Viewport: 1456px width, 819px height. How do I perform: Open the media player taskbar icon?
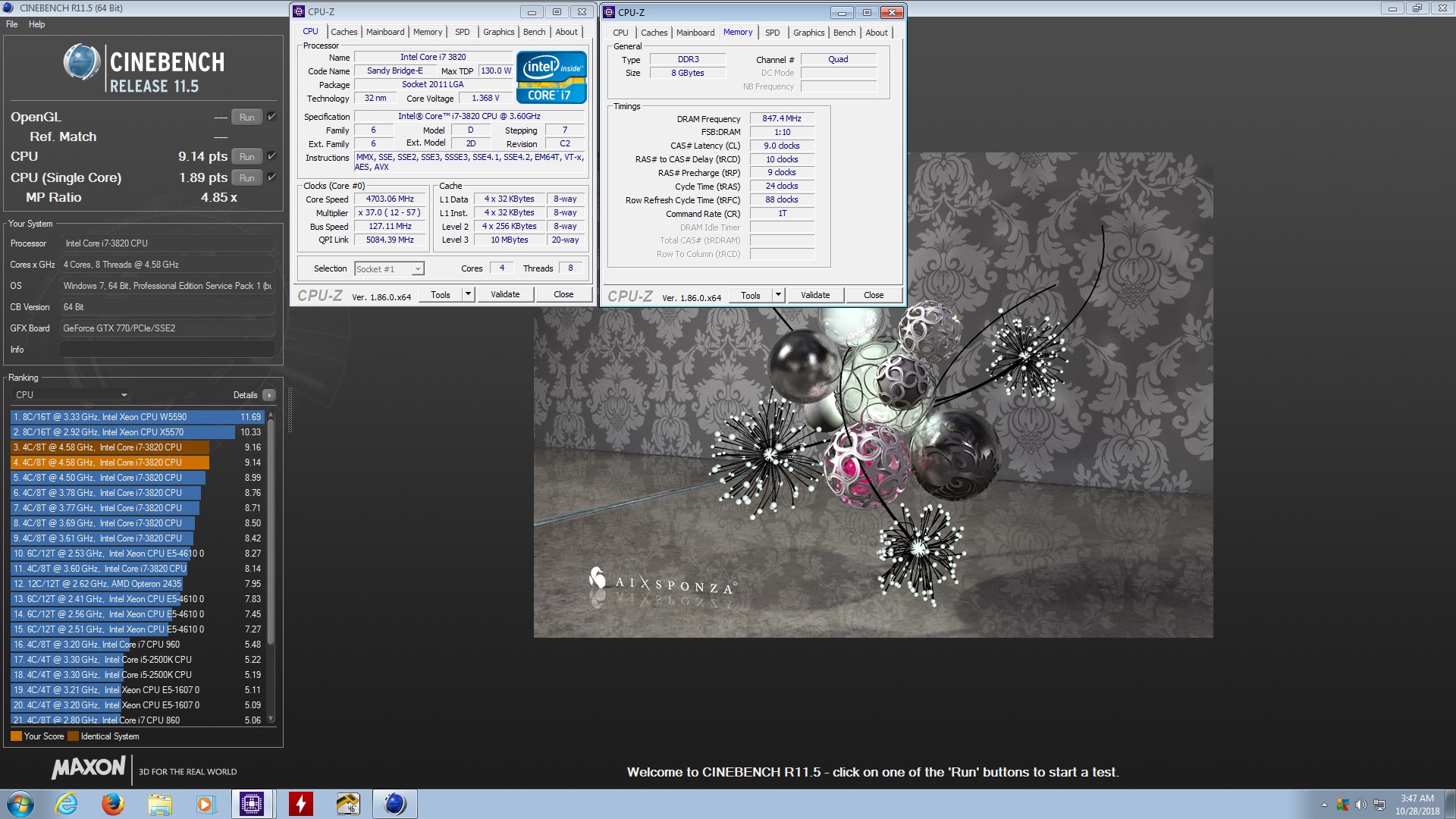pyautogui.click(x=206, y=804)
